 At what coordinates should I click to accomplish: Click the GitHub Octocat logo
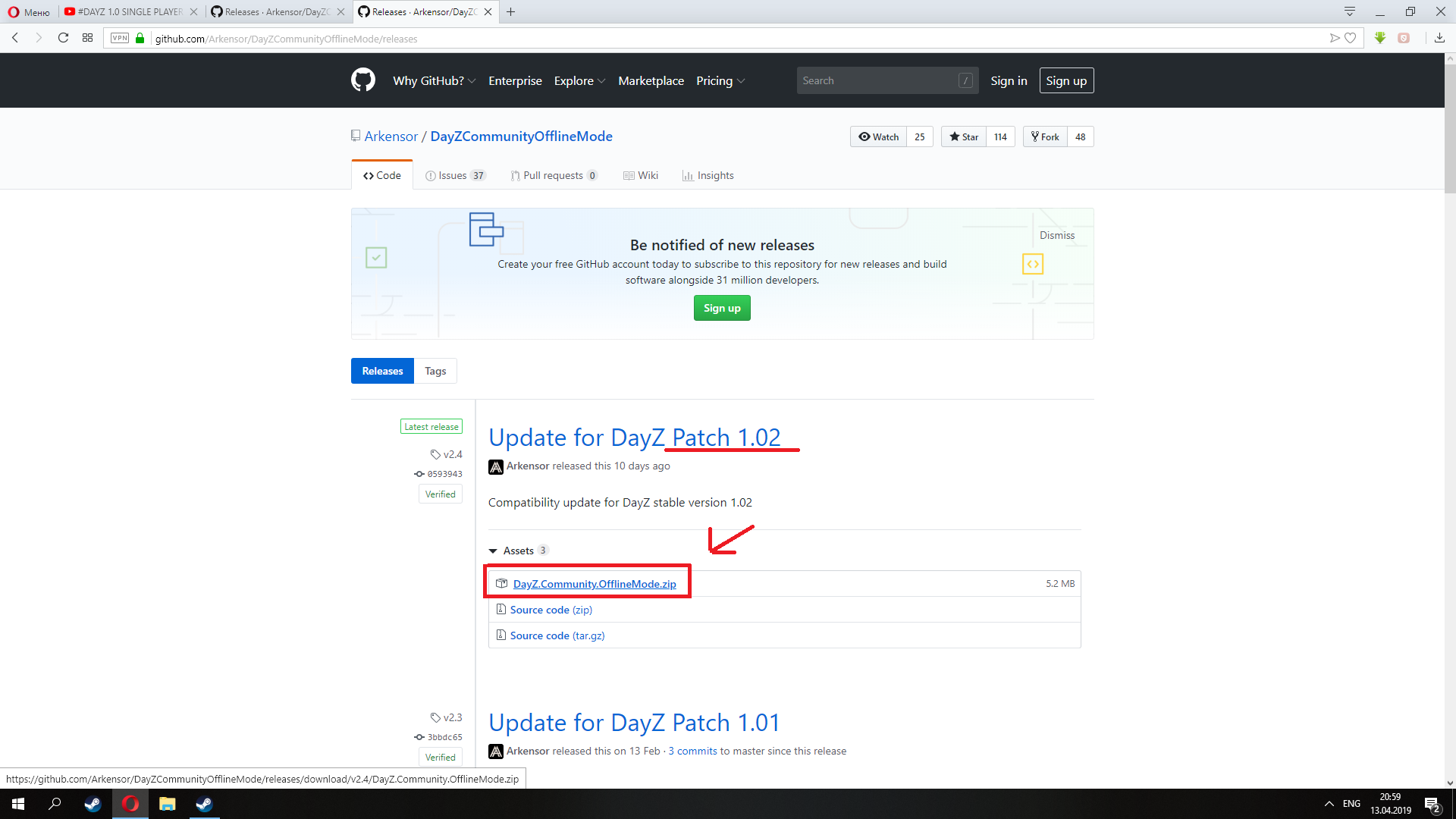(363, 80)
